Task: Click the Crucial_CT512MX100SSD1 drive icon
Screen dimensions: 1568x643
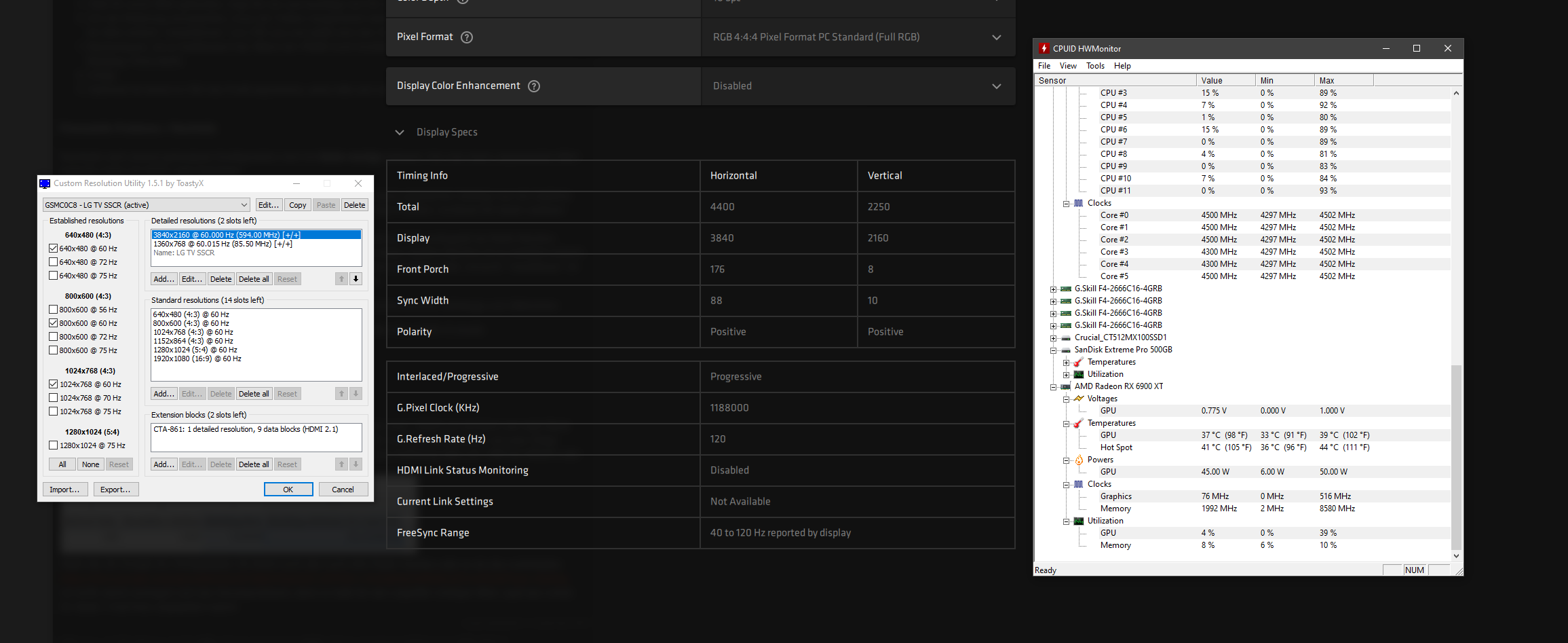Action: 1066,337
